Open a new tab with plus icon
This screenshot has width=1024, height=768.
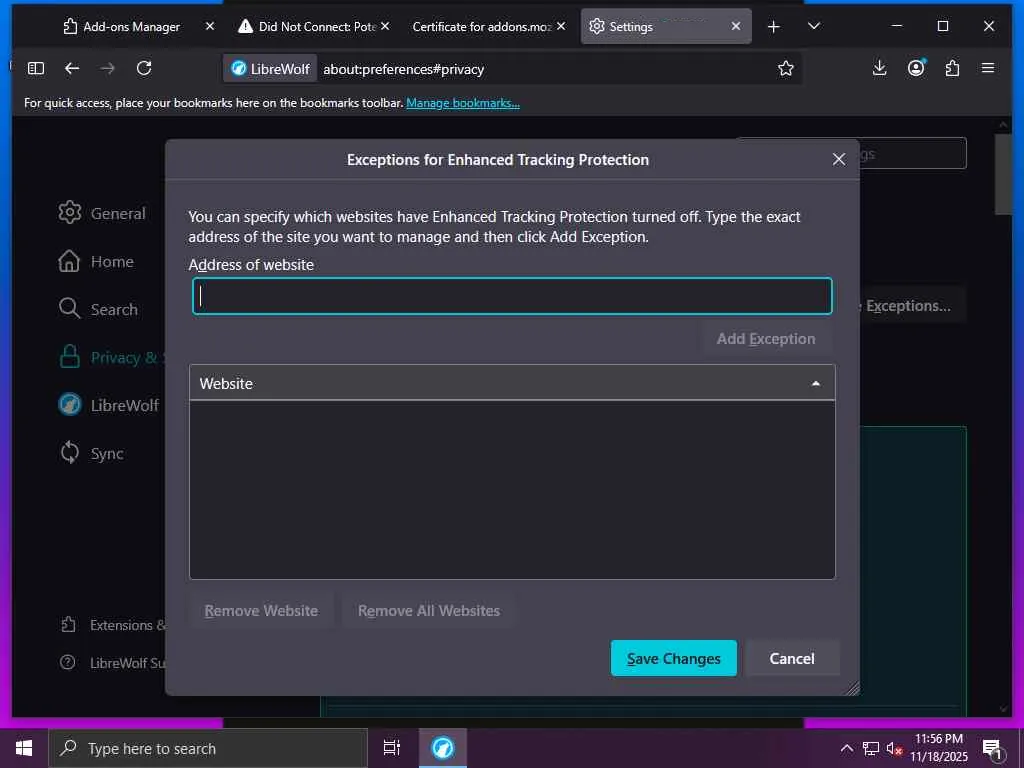(774, 26)
